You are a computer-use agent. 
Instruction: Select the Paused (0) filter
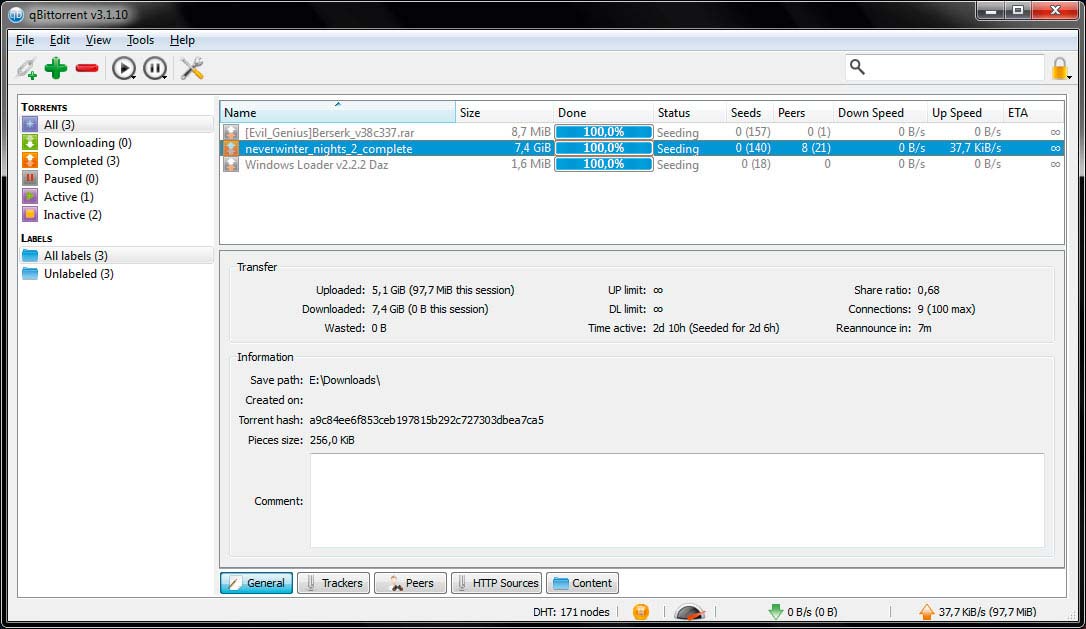(117, 179)
